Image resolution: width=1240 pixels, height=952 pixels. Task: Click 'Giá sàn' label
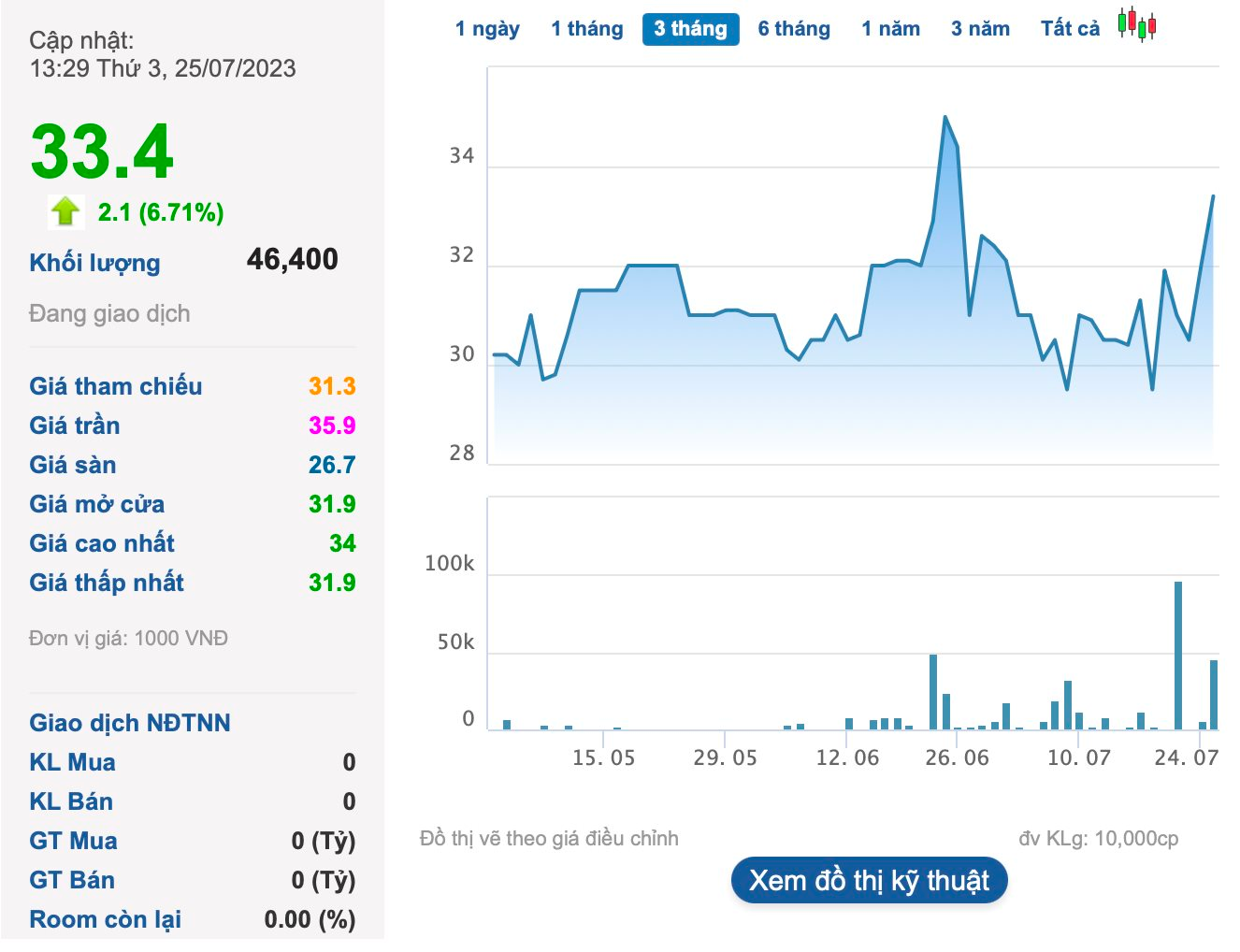tap(72, 465)
